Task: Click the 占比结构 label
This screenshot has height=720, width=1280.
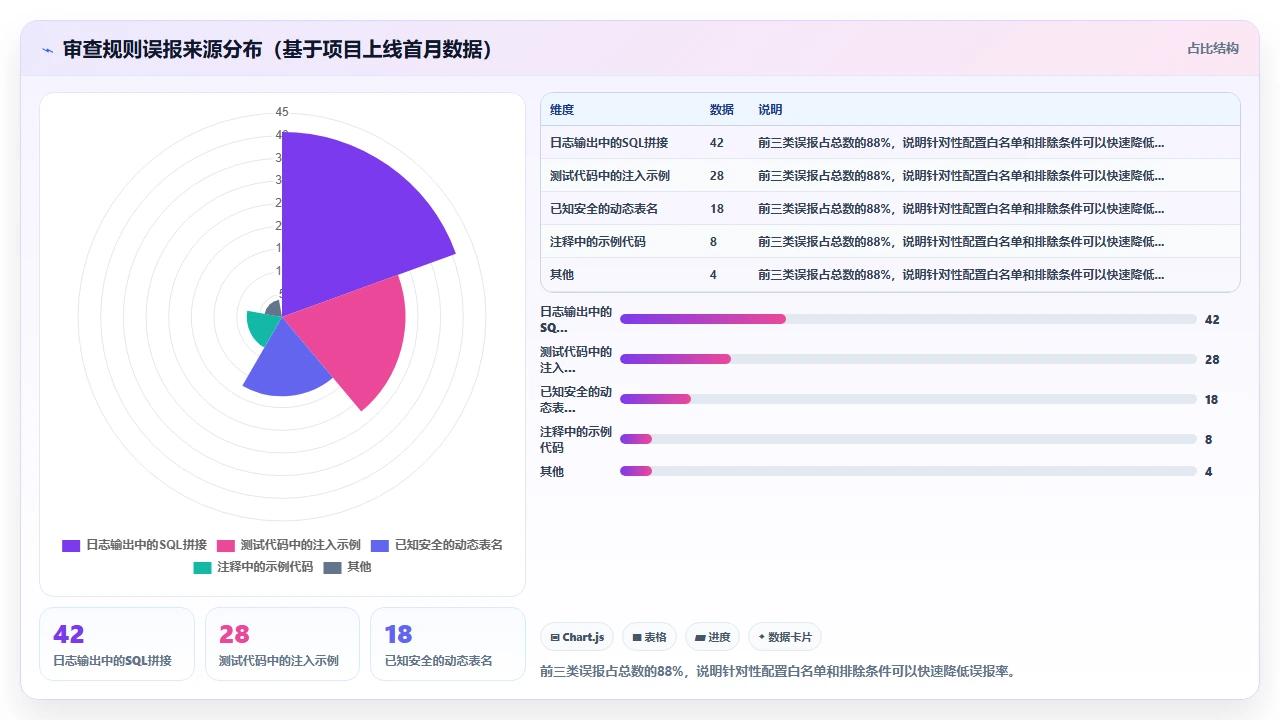Action: tap(1213, 48)
